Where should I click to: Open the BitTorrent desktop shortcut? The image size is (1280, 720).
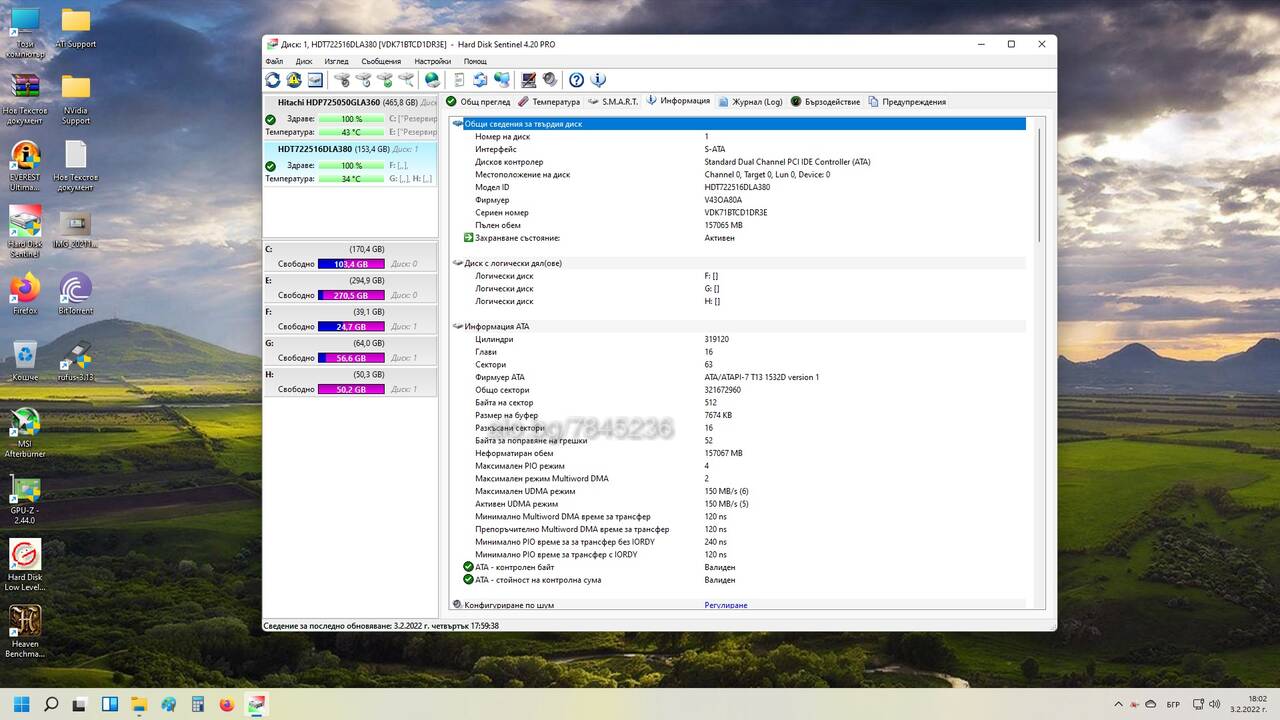tap(75, 293)
